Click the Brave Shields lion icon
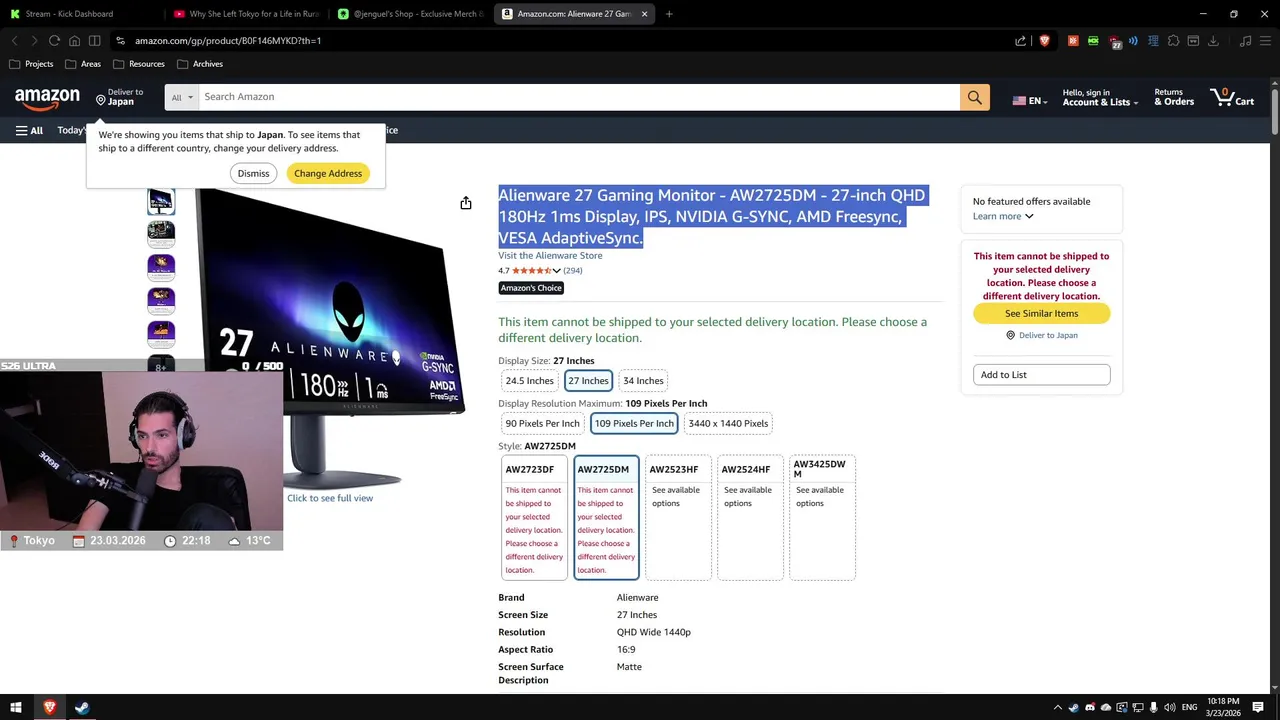This screenshot has height=720, width=1280. tap(1044, 41)
